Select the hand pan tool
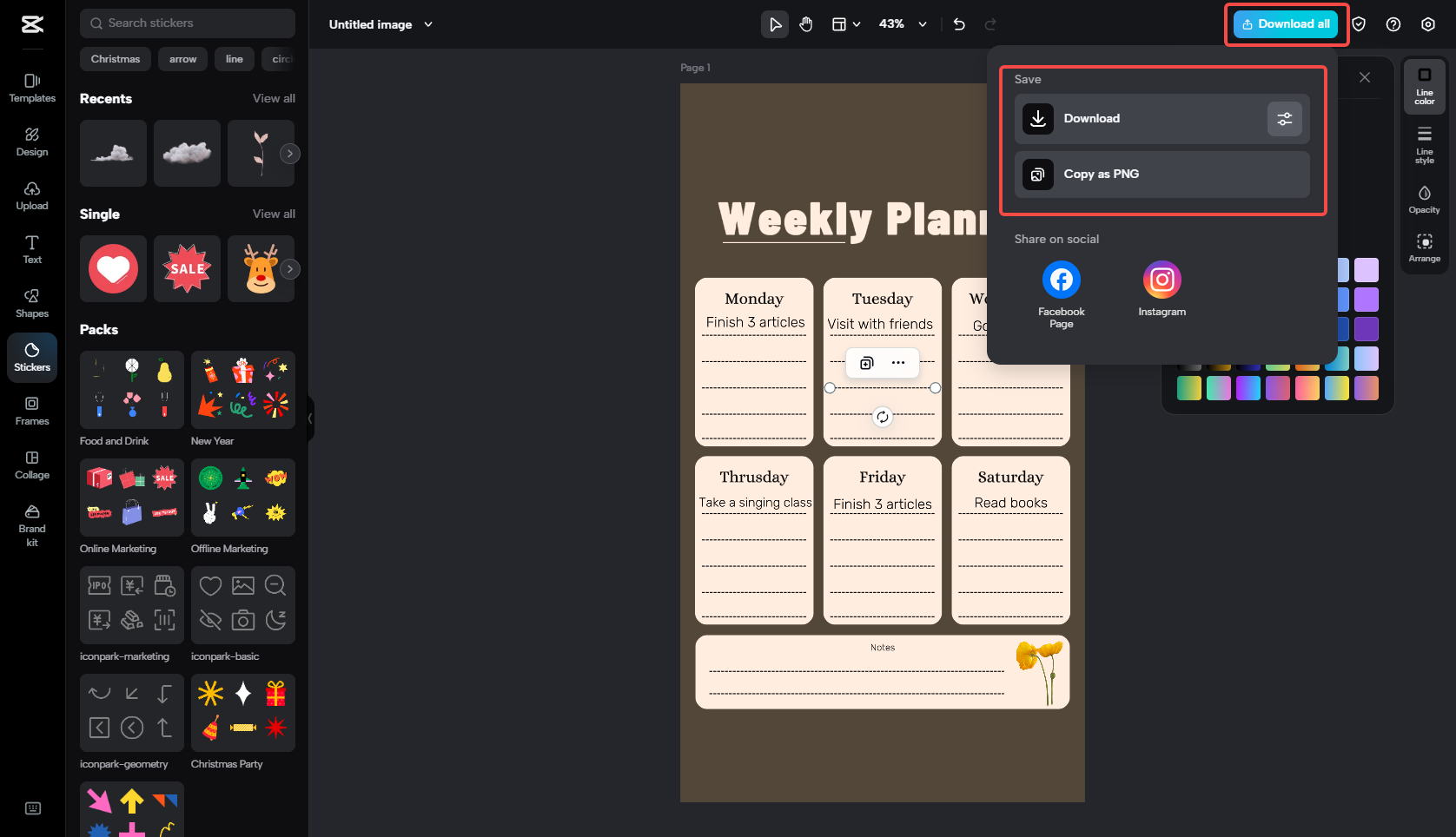Image resolution: width=1456 pixels, height=837 pixels. (x=805, y=24)
